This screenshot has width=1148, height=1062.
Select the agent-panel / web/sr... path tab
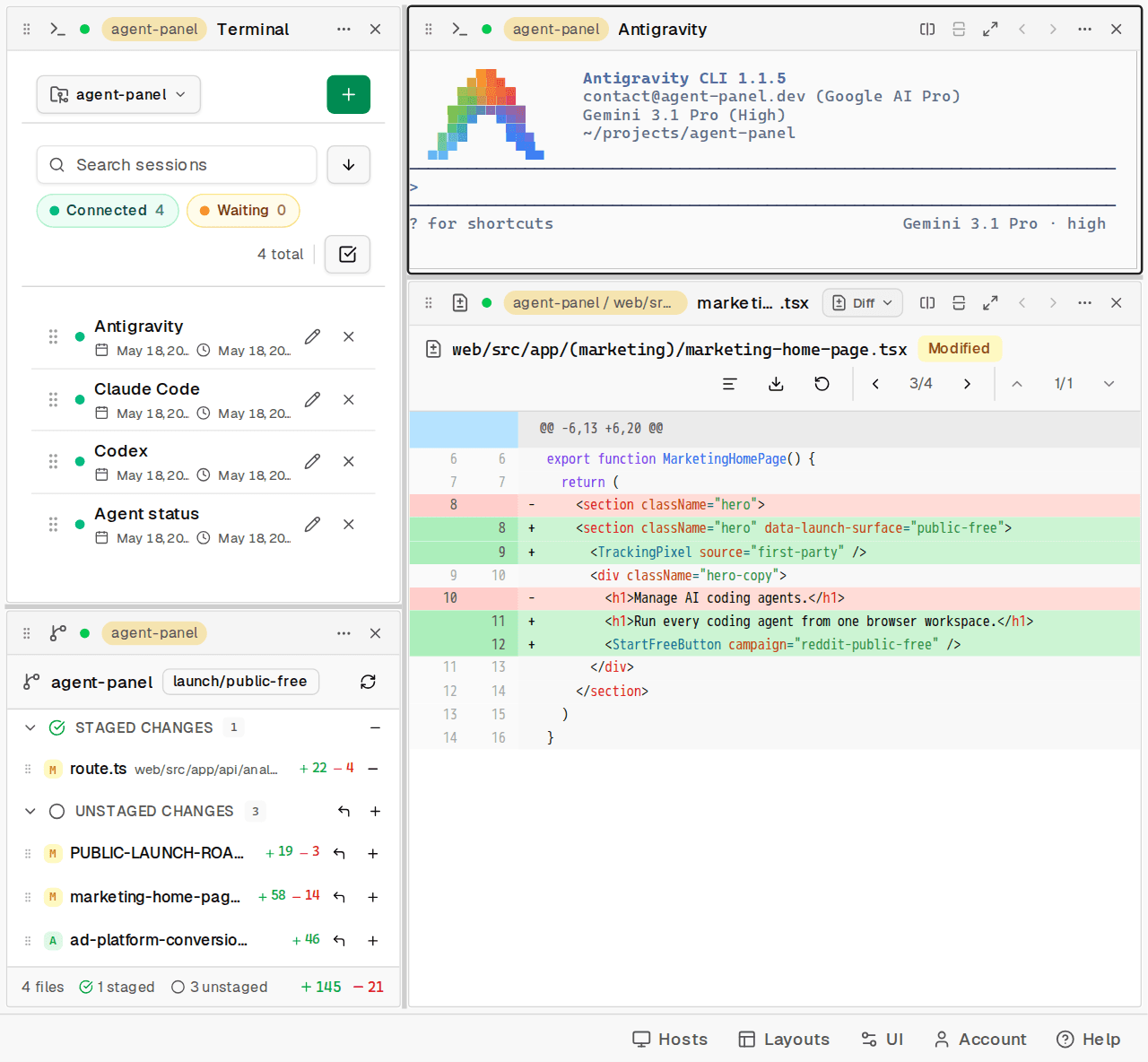[595, 303]
